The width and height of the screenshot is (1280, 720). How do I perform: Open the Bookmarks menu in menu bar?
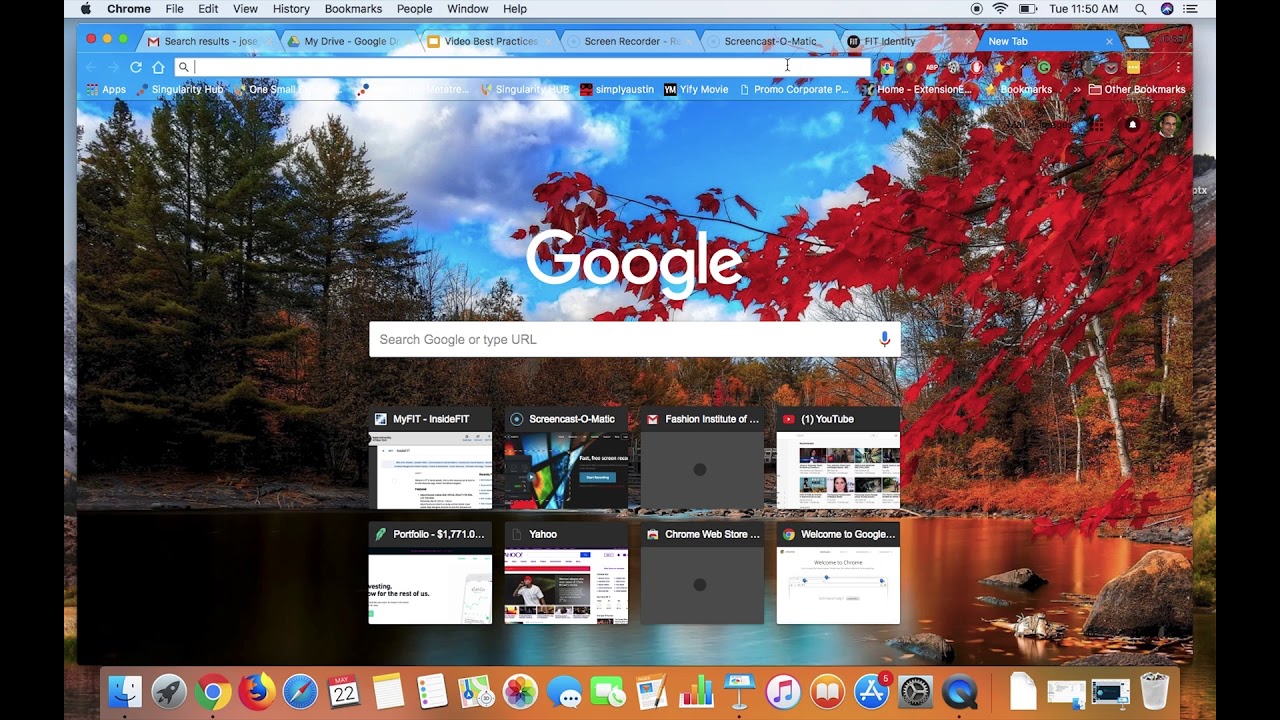(353, 9)
